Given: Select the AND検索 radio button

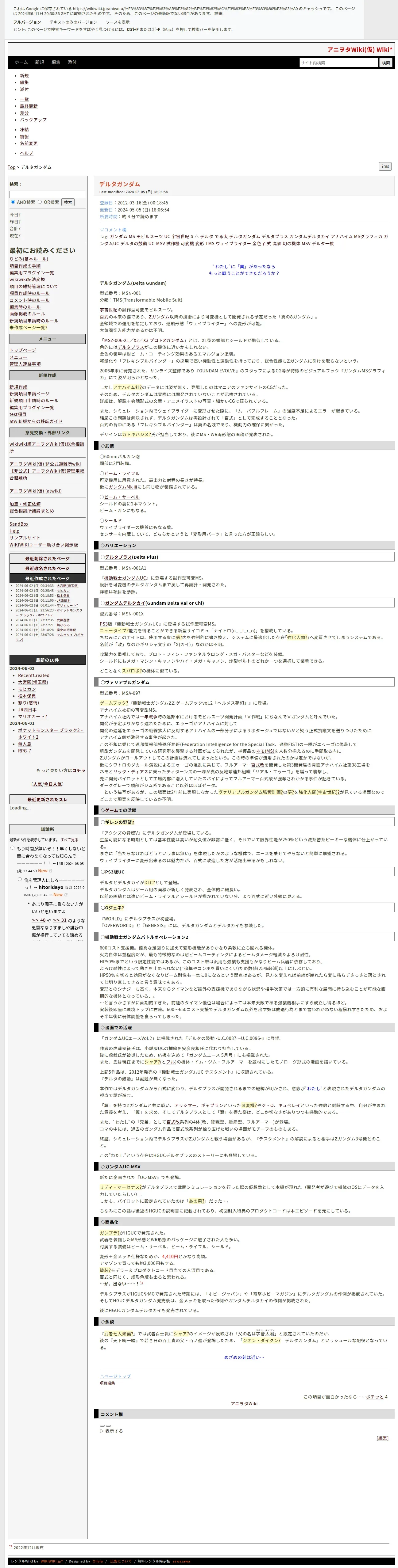Looking at the screenshot, I should click(13, 202).
